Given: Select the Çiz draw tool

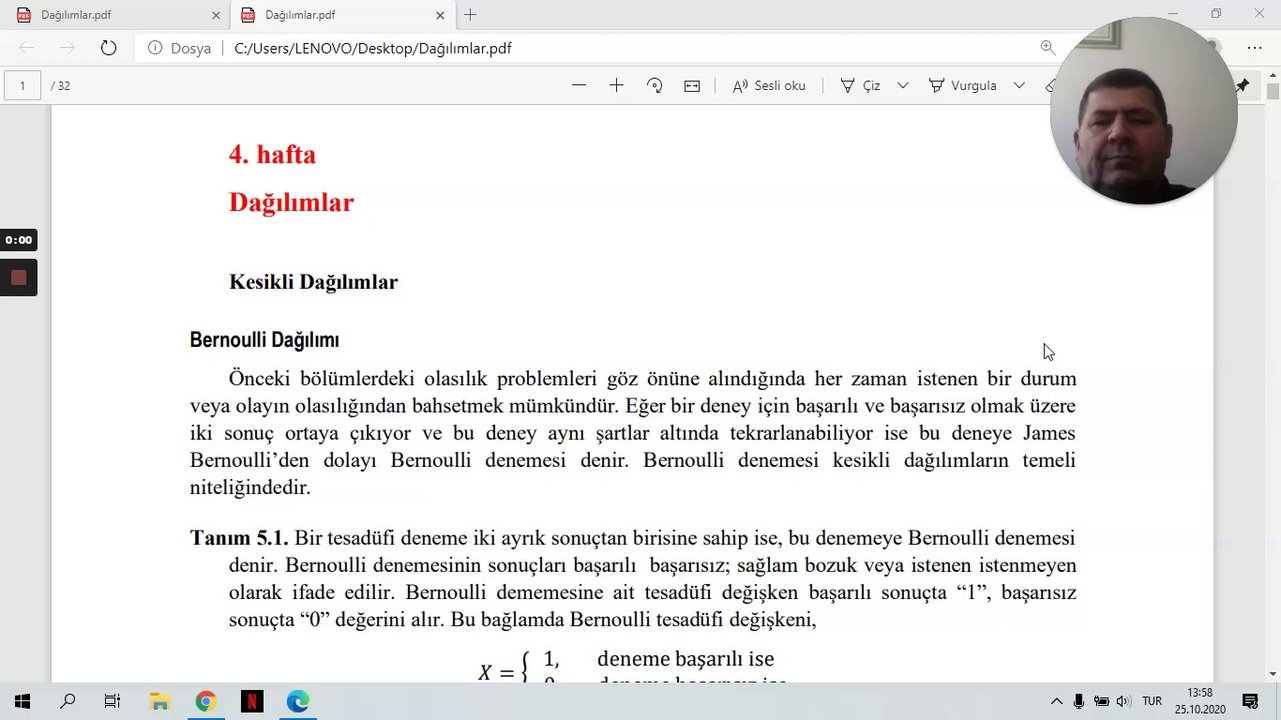Looking at the screenshot, I should coord(860,86).
